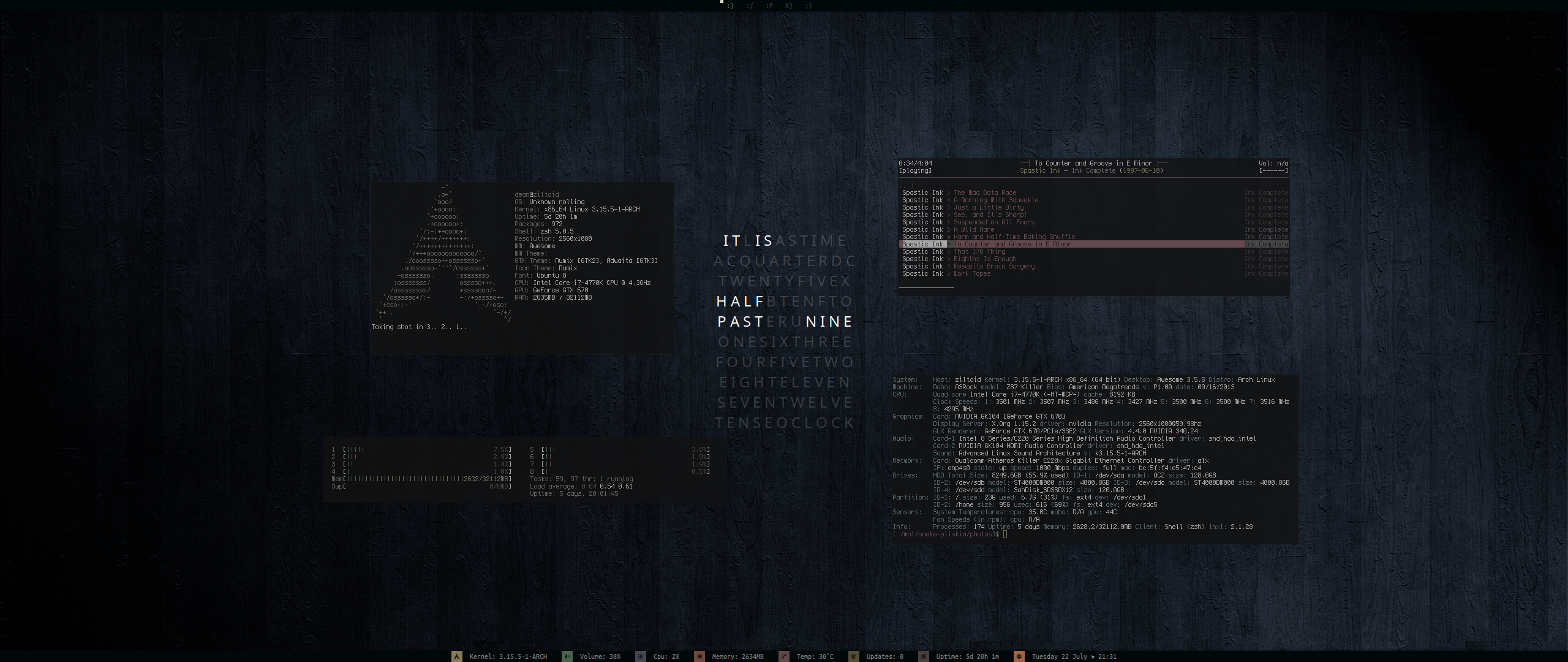Switch to the :P workspace tag

(x=769, y=6)
